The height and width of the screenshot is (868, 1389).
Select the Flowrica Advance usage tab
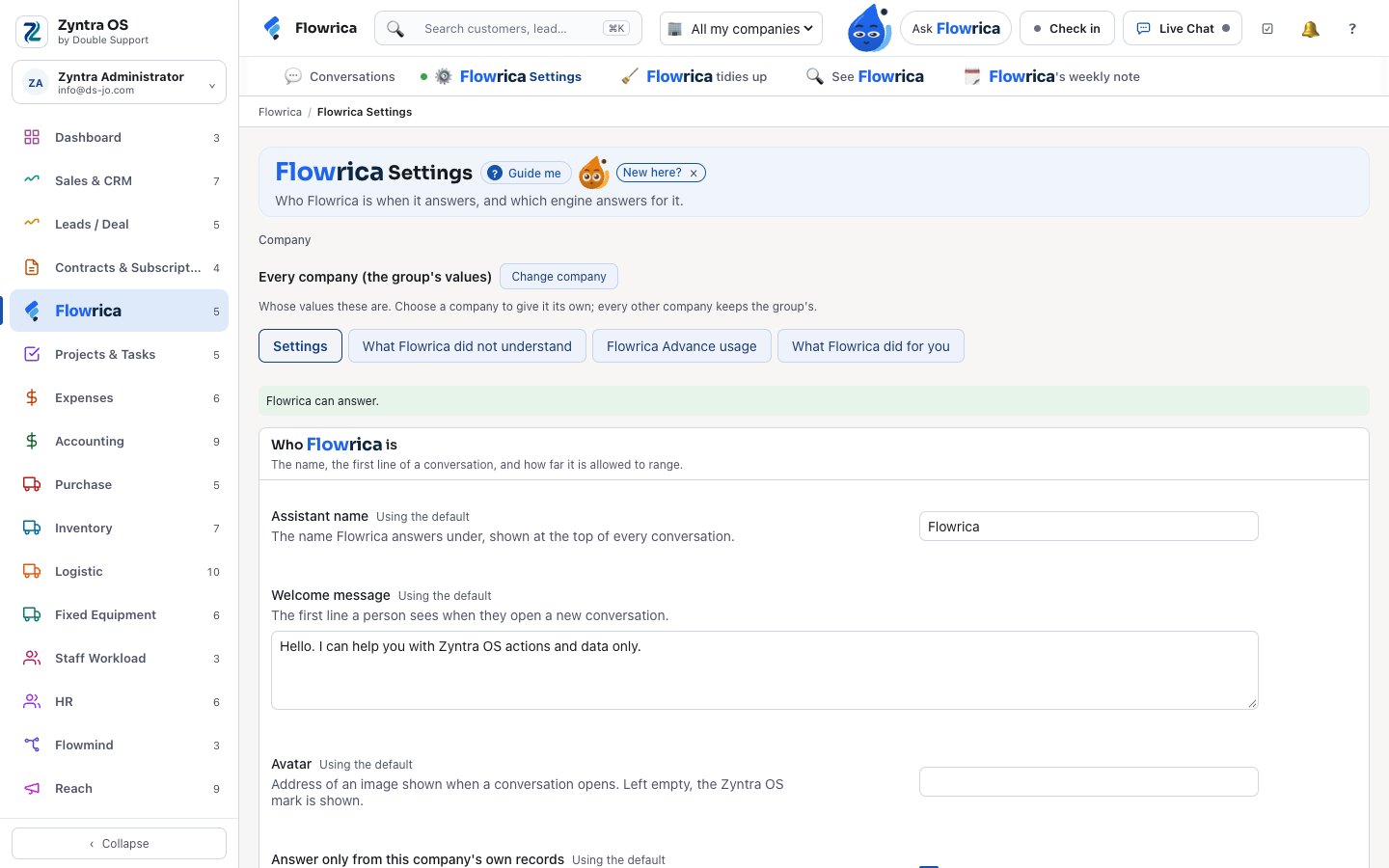[x=682, y=346]
